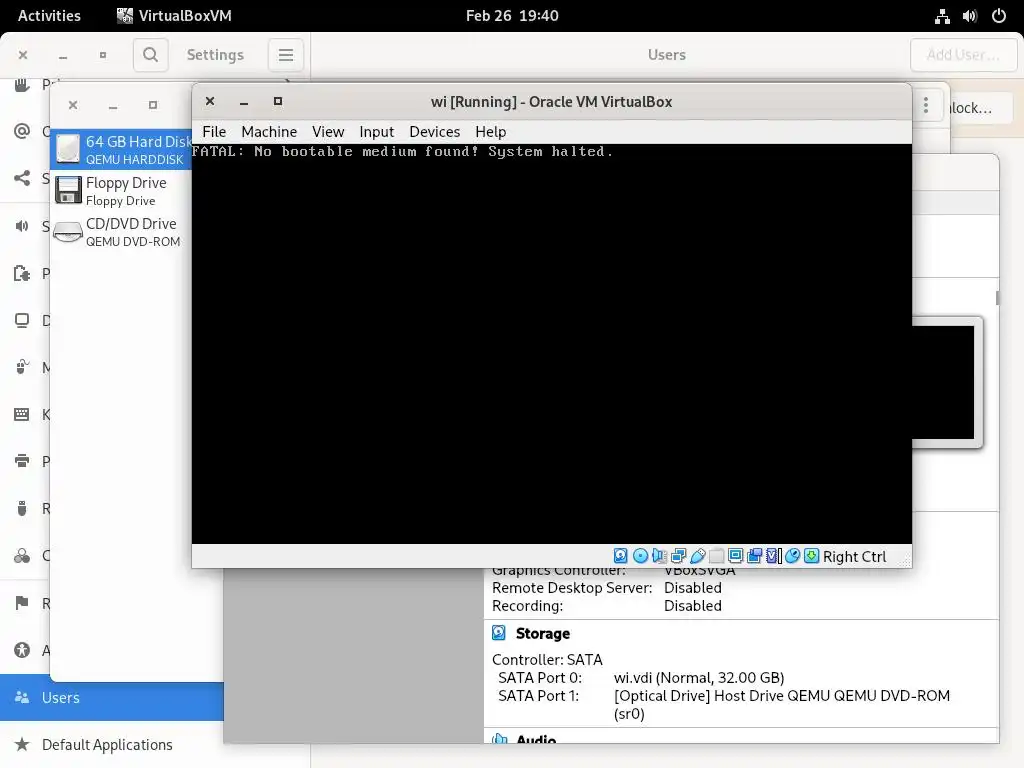Select CD/DVD Drive QEMU DVD-ROM in Disks
Screen dimensions: 1024x768
pos(121,232)
